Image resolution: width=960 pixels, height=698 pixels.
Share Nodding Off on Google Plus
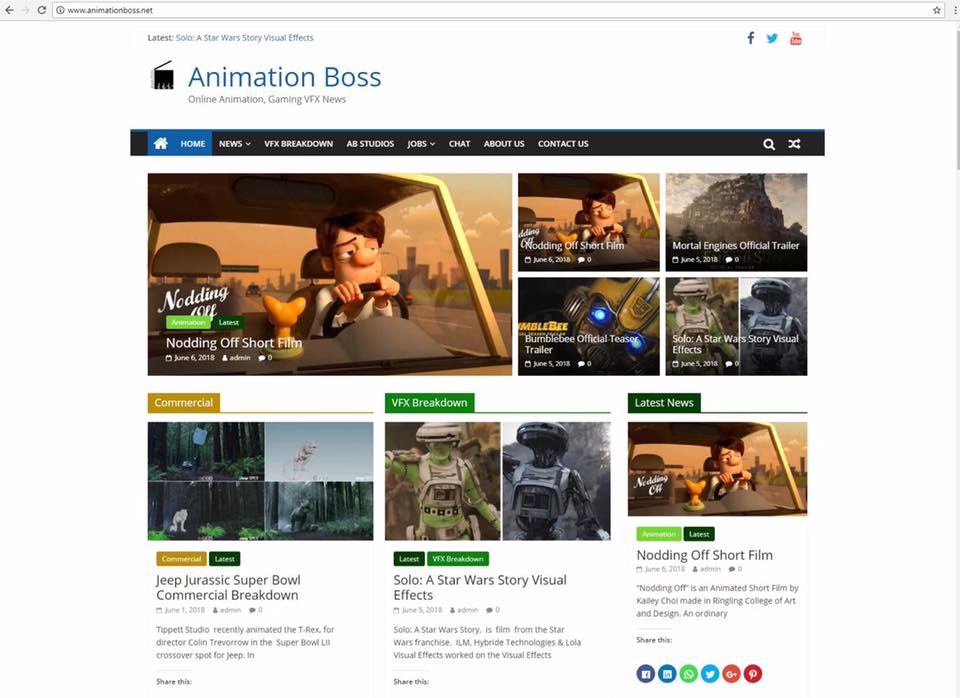(731, 674)
